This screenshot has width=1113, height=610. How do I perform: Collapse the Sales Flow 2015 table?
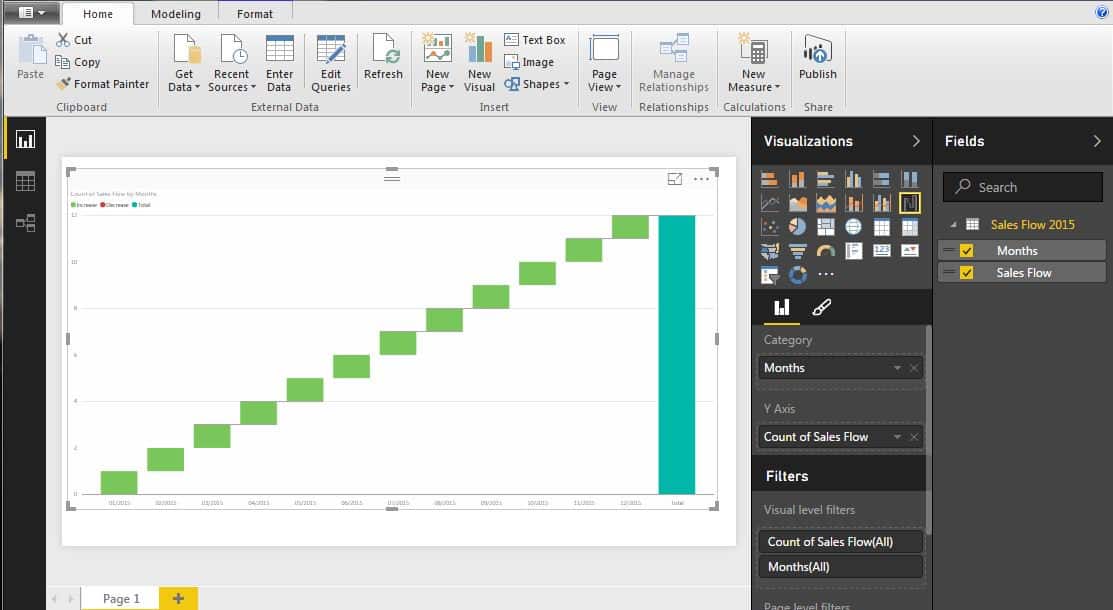953,225
